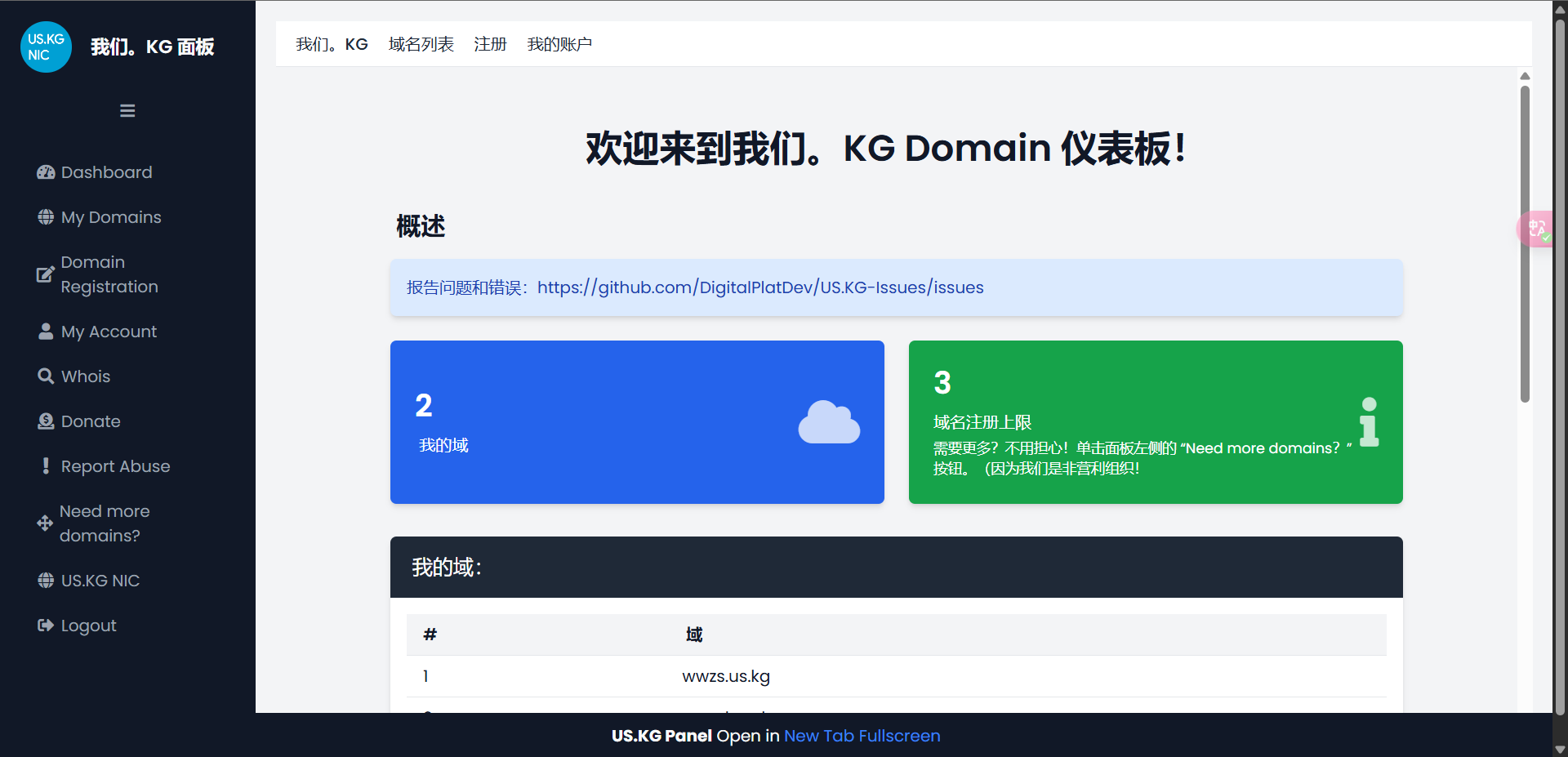This screenshot has width=1568, height=757.
Task: Select 域名列表 in top navigation
Action: [421, 44]
